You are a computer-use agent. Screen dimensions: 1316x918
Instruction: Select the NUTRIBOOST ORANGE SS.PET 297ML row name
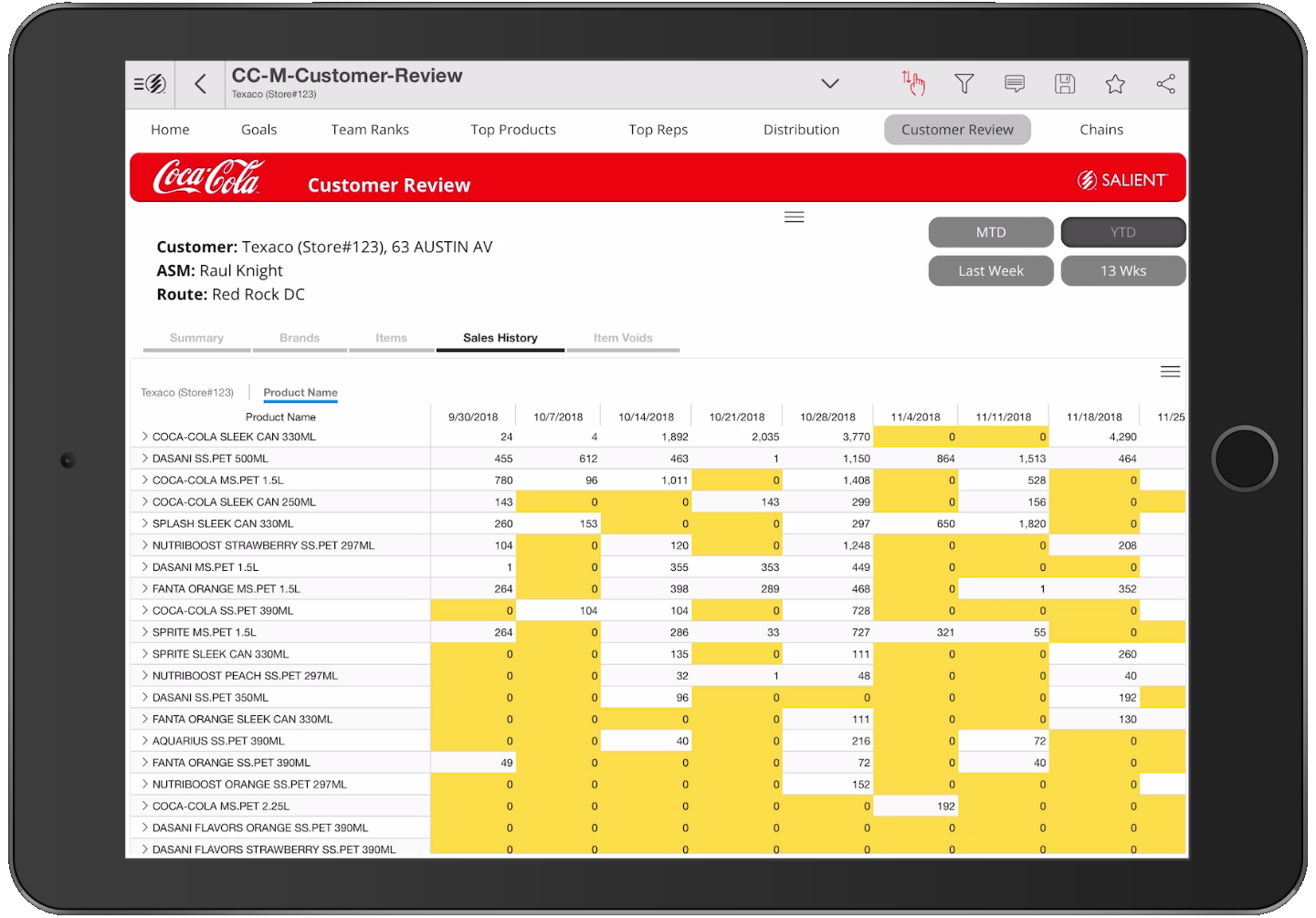[x=249, y=785]
